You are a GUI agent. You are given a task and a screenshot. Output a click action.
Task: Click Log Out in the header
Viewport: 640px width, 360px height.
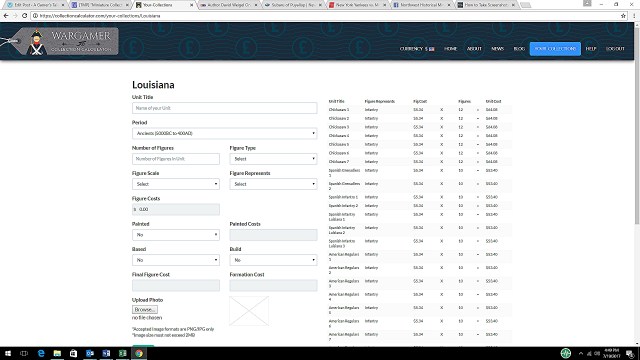615,49
